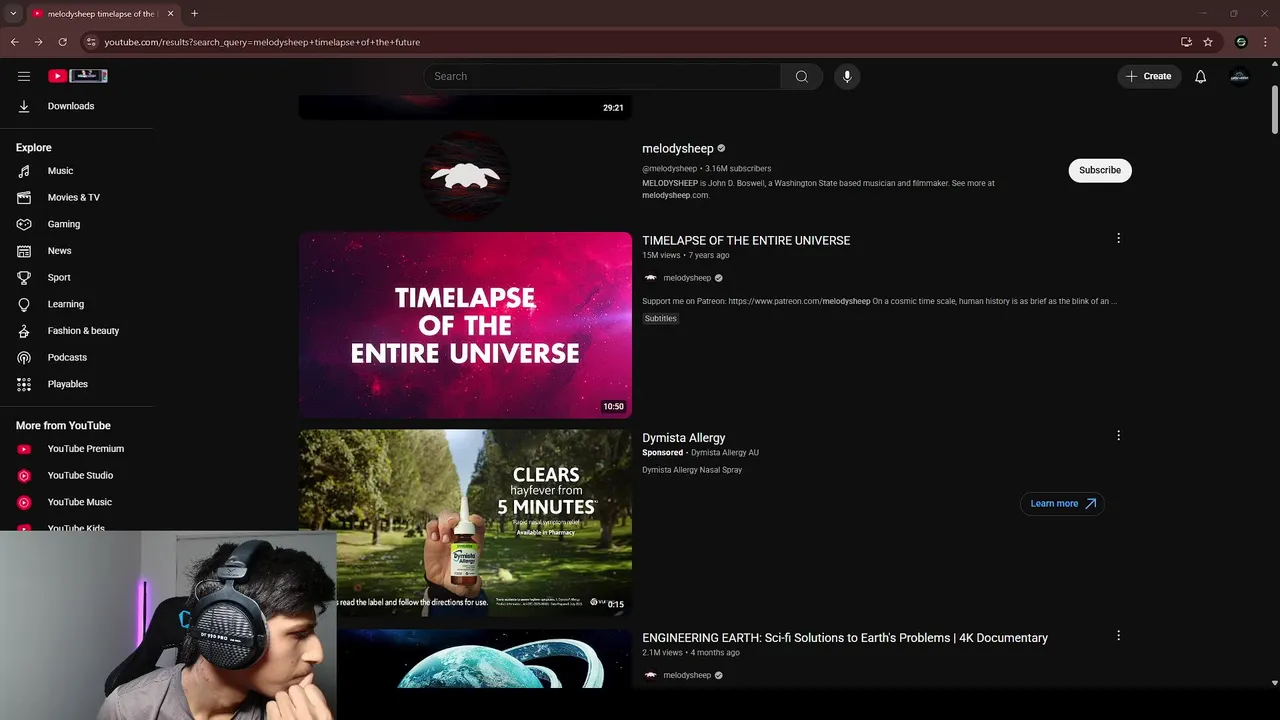Close the melodysheep timelapse browser tab
This screenshot has height=720, width=1280.
(170, 14)
